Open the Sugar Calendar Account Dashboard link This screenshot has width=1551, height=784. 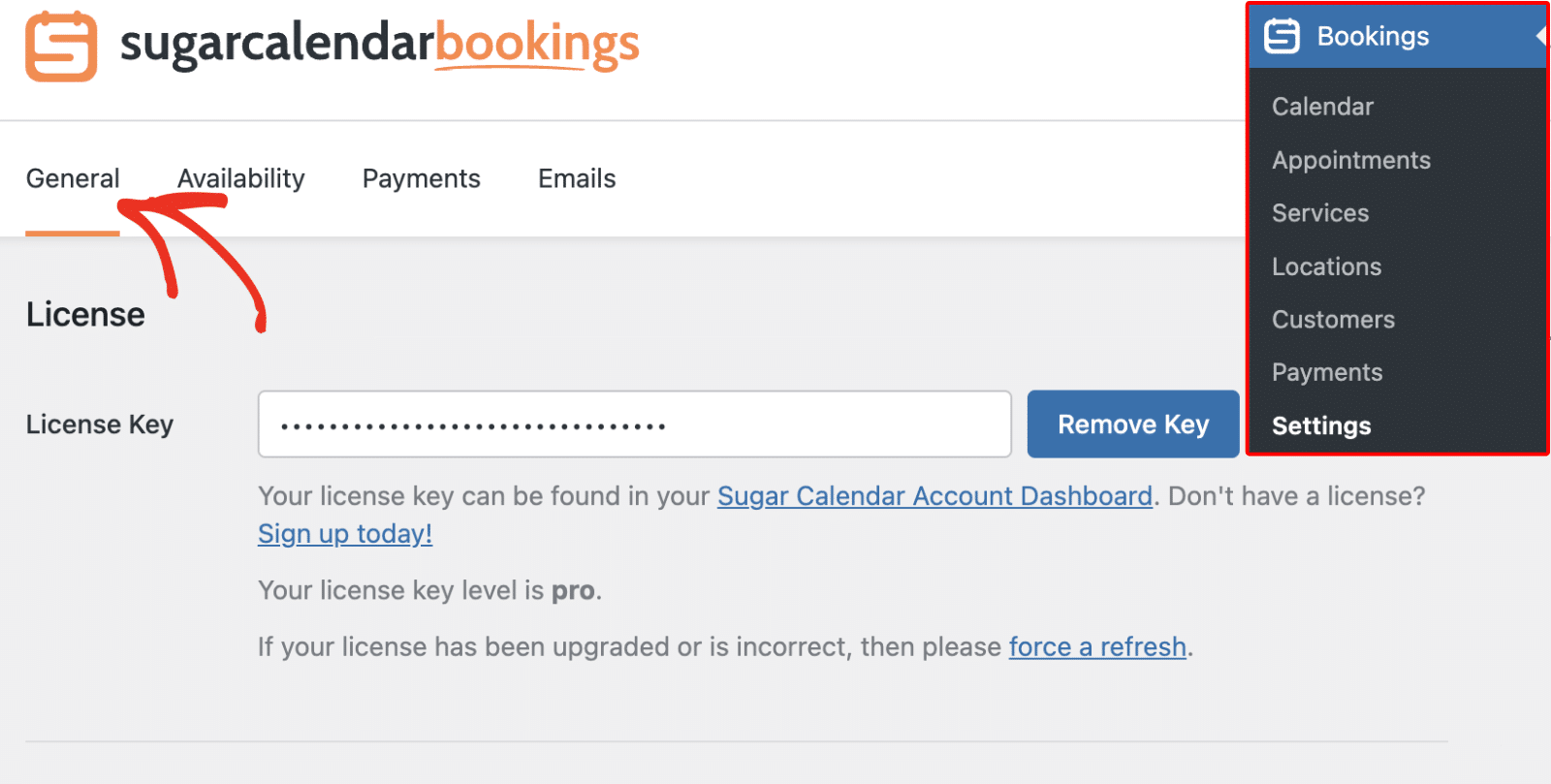(x=934, y=495)
